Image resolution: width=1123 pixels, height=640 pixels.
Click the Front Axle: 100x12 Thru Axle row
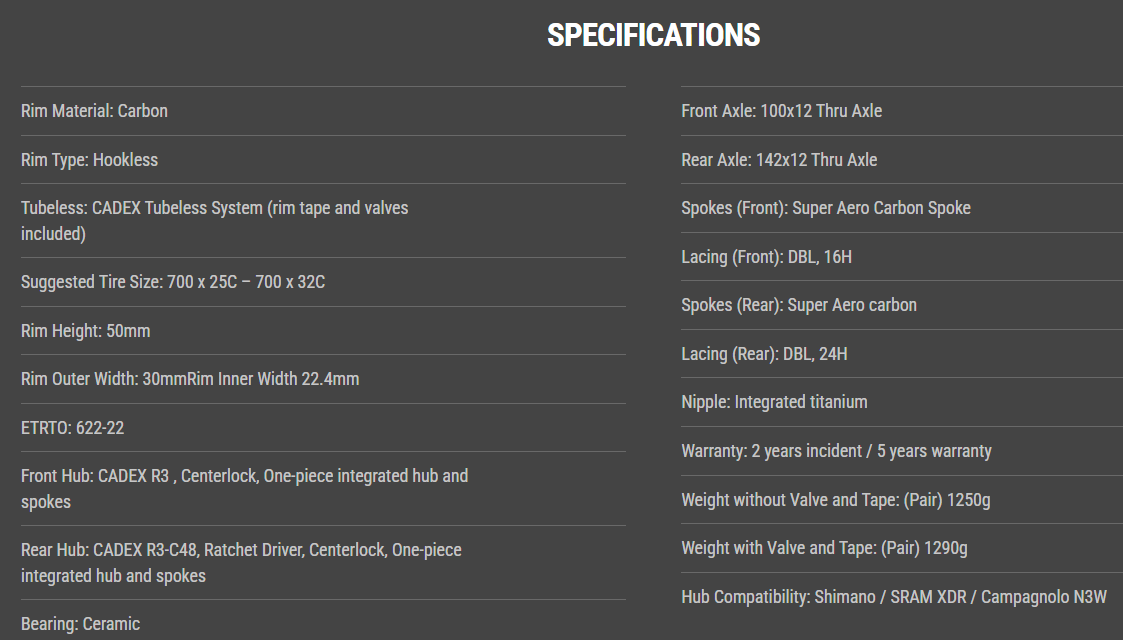point(782,111)
